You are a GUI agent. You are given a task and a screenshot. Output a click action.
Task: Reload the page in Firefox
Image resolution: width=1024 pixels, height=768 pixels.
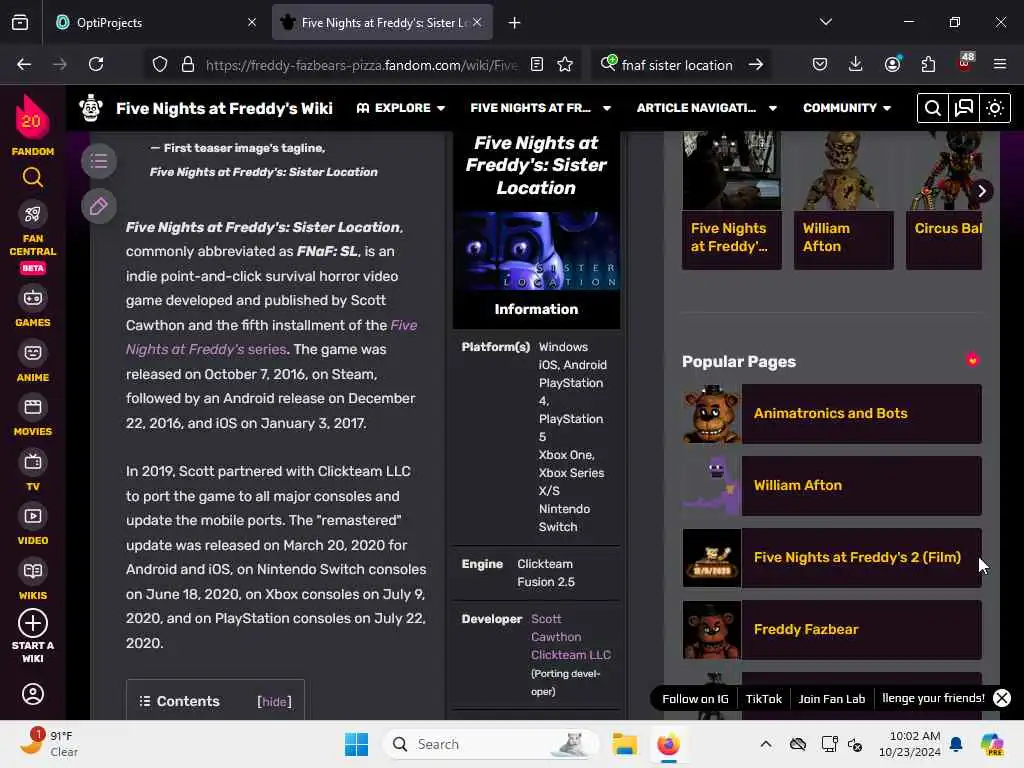(x=96, y=64)
